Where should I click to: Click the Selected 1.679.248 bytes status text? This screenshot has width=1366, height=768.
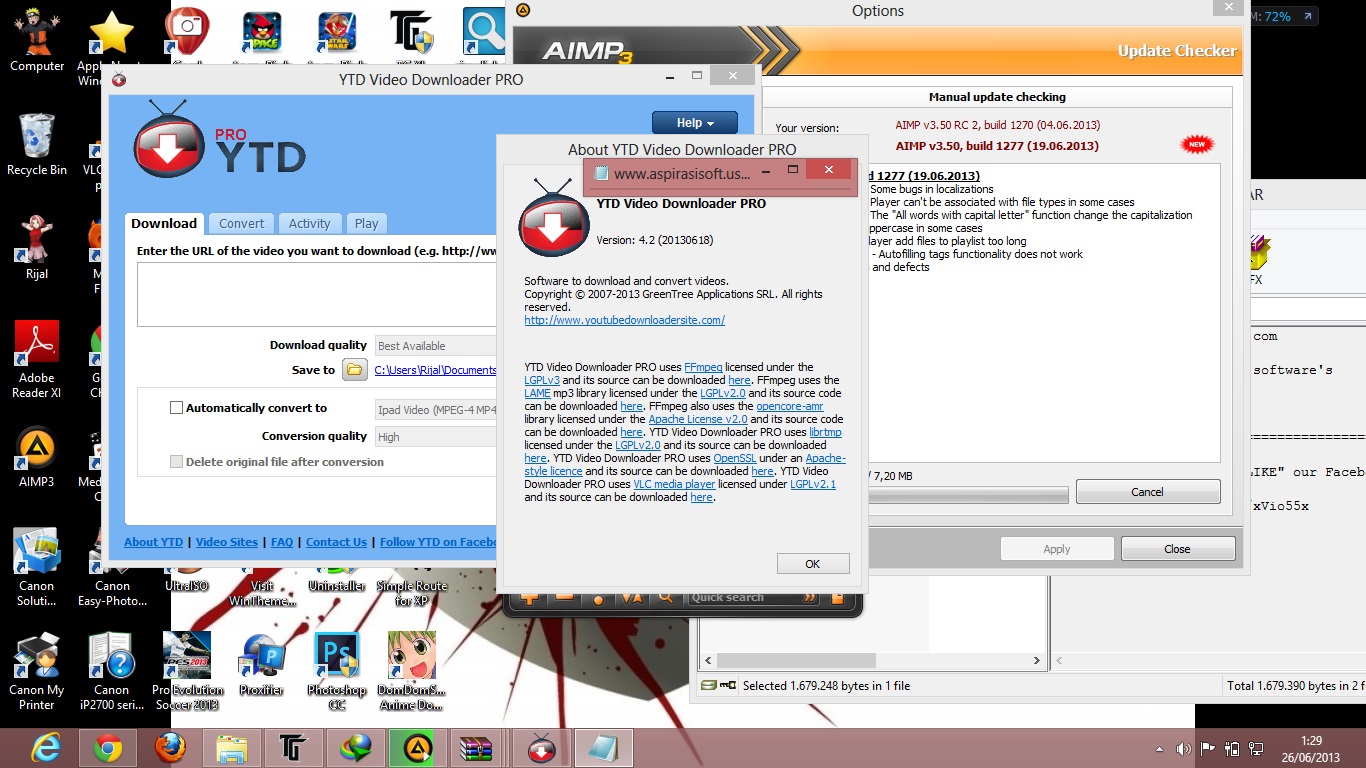pos(826,686)
